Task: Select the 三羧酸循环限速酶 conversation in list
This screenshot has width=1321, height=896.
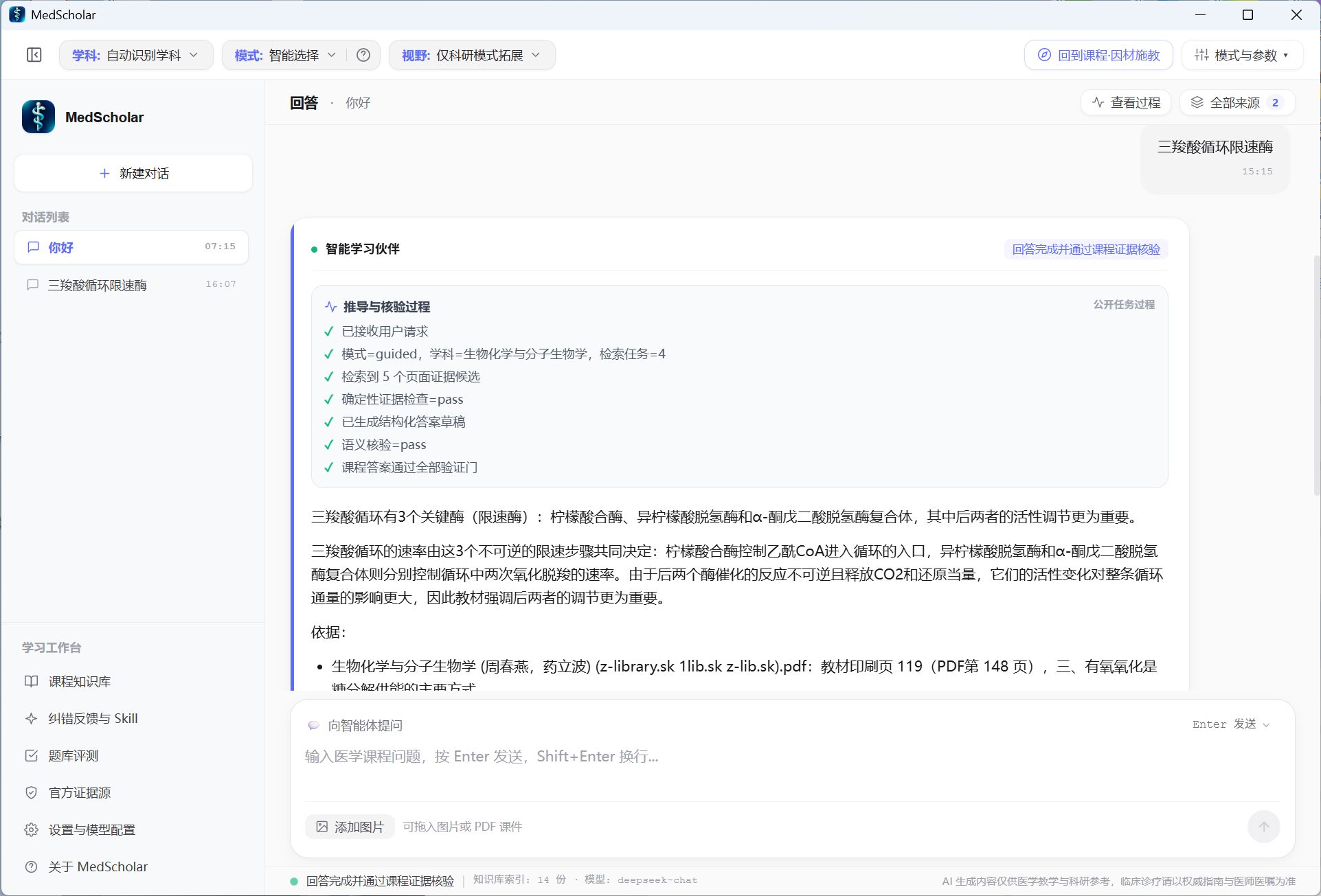Action: click(x=131, y=284)
